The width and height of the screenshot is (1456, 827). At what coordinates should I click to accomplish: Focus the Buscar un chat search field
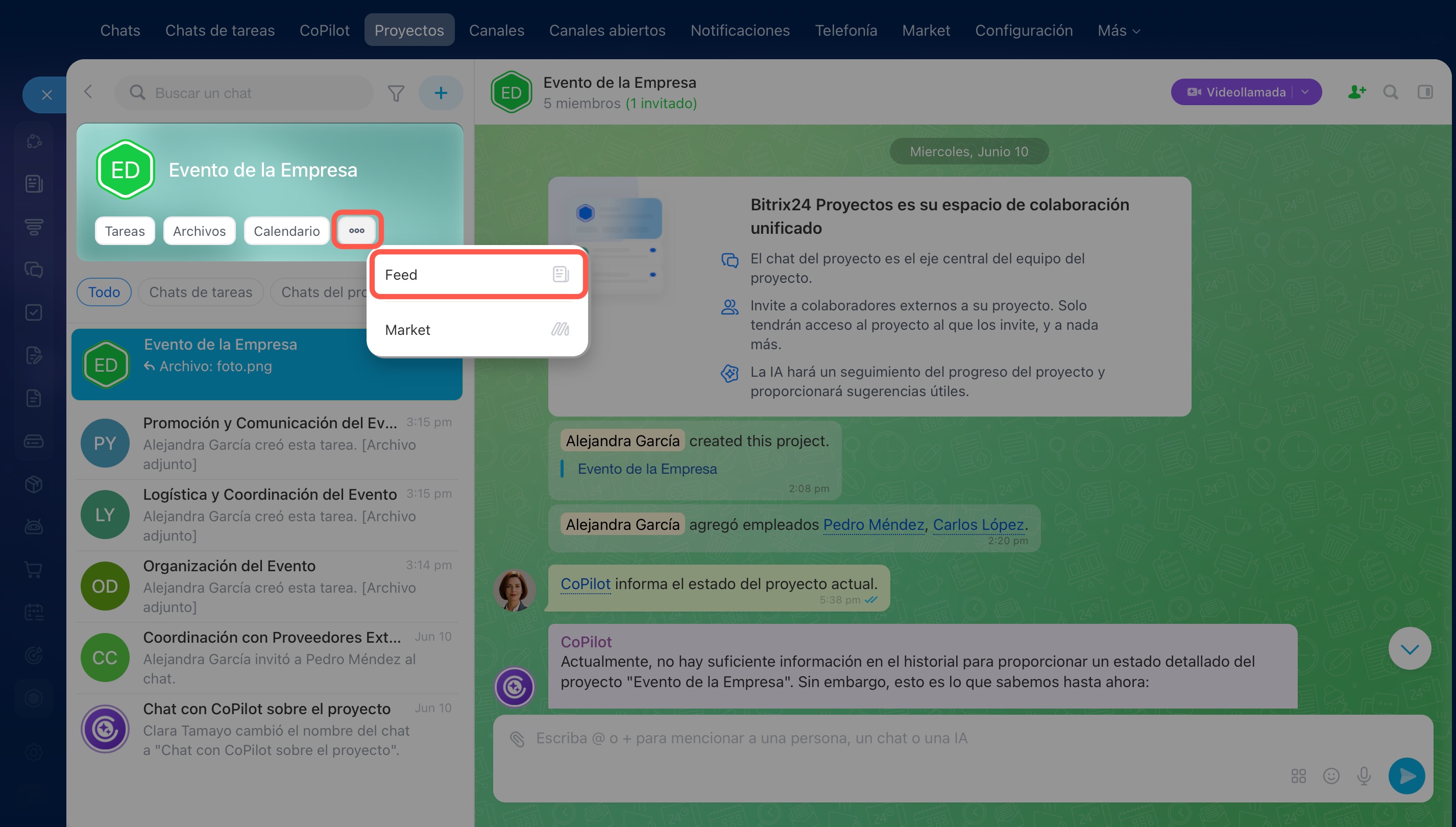click(x=244, y=92)
